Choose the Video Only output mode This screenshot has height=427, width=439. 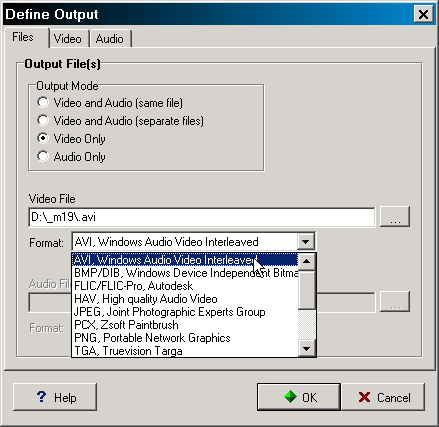(x=72, y=139)
